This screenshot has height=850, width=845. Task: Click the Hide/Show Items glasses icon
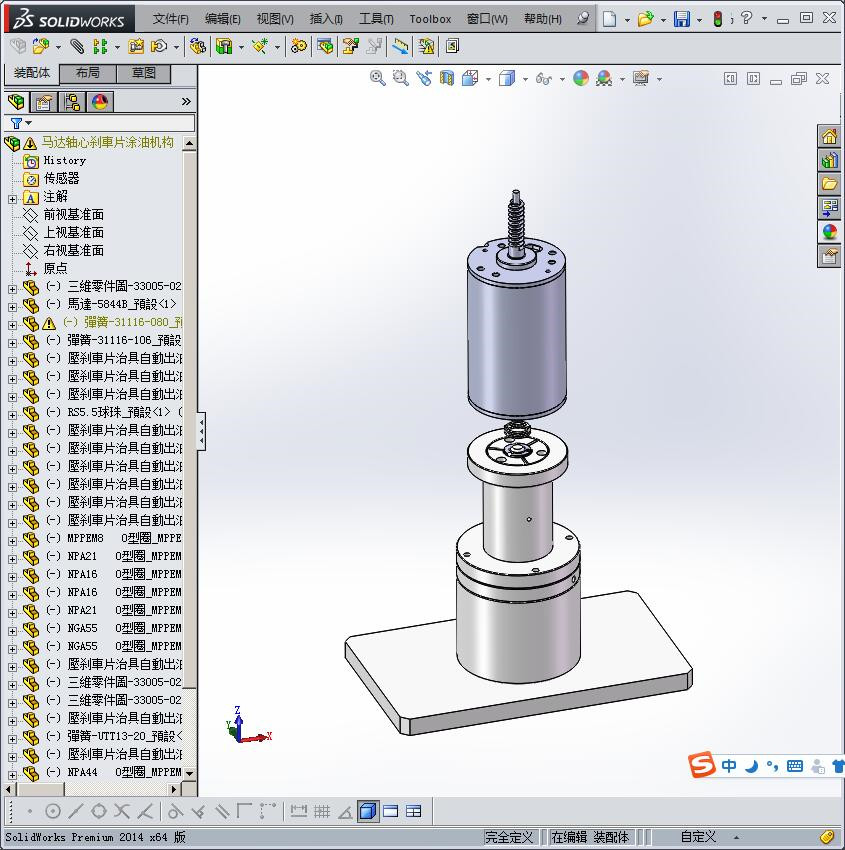pyautogui.click(x=544, y=79)
